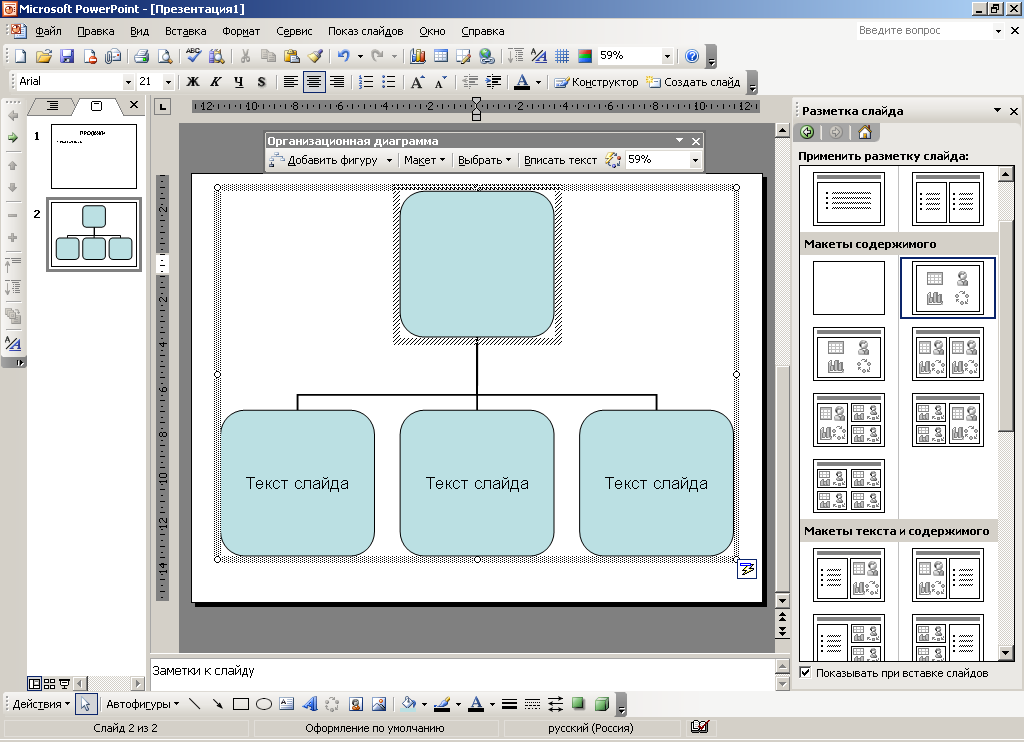Screen dimensions: 1024x742
Task: Open the line color picker
Action: click(458, 704)
